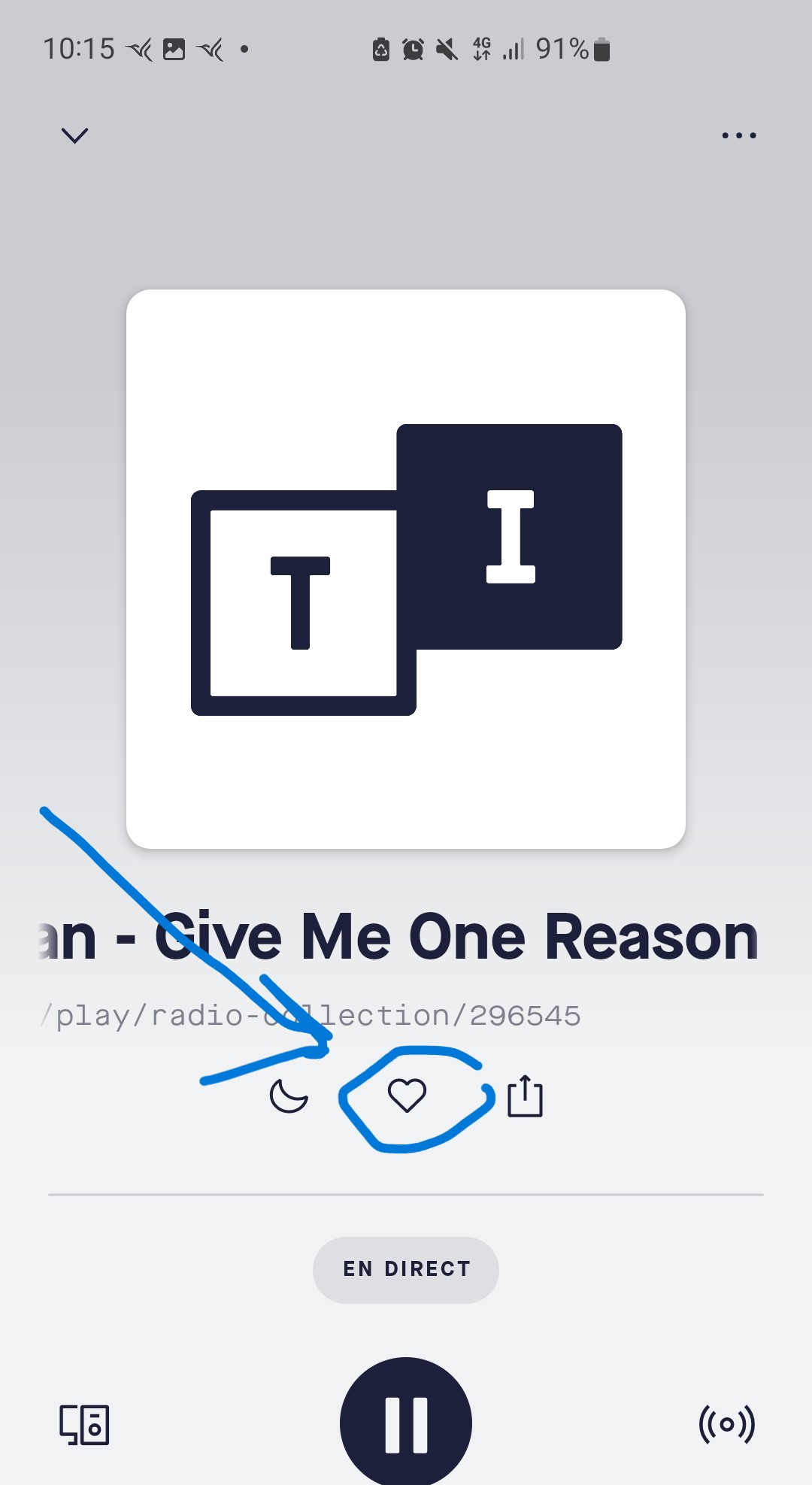This screenshot has height=1485, width=812.
Task: Tap the 91% battery indicator
Action: (x=573, y=50)
